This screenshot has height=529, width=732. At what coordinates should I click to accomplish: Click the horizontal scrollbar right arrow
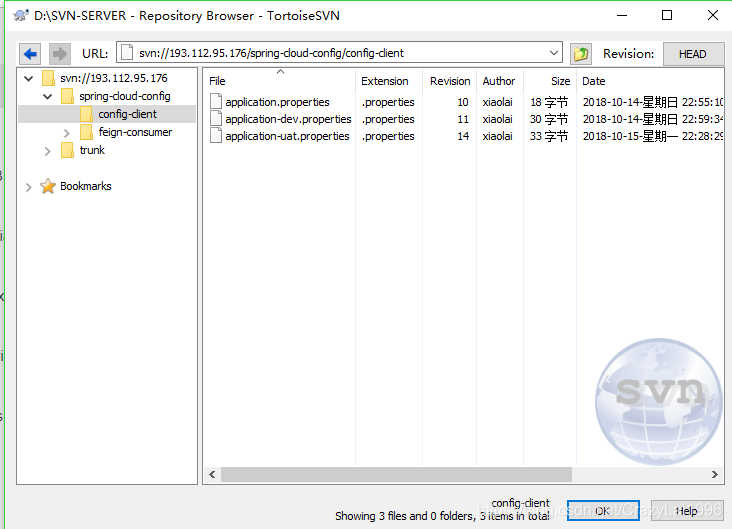[x=715, y=474]
